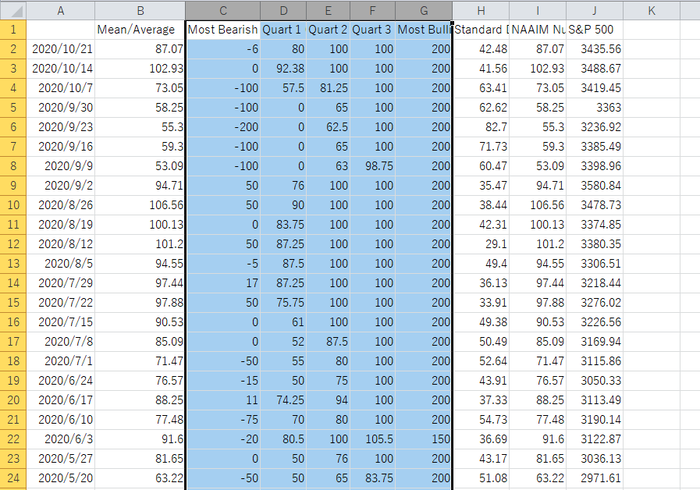Click the Most Bearish header cell
The height and width of the screenshot is (490, 700).
[x=223, y=29]
